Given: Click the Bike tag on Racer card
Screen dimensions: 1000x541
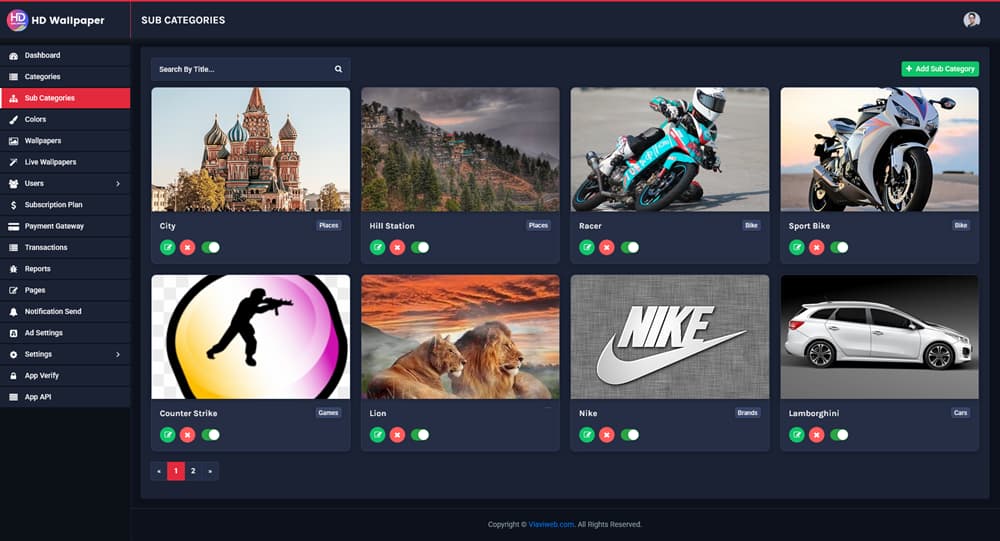Looking at the screenshot, I should click(751, 225).
